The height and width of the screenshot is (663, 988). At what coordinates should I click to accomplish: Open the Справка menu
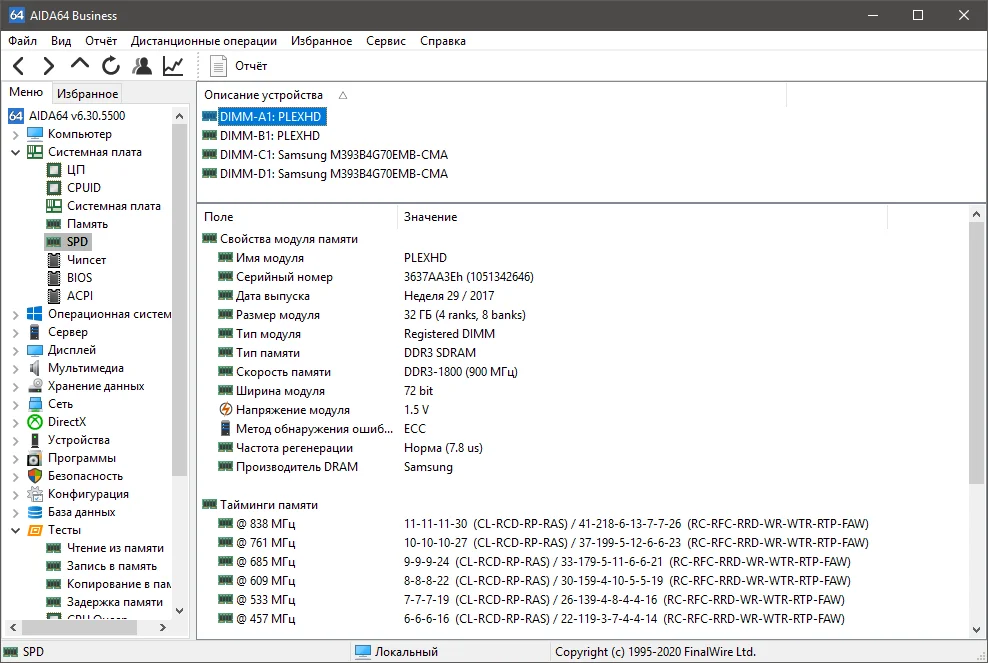click(442, 41)
